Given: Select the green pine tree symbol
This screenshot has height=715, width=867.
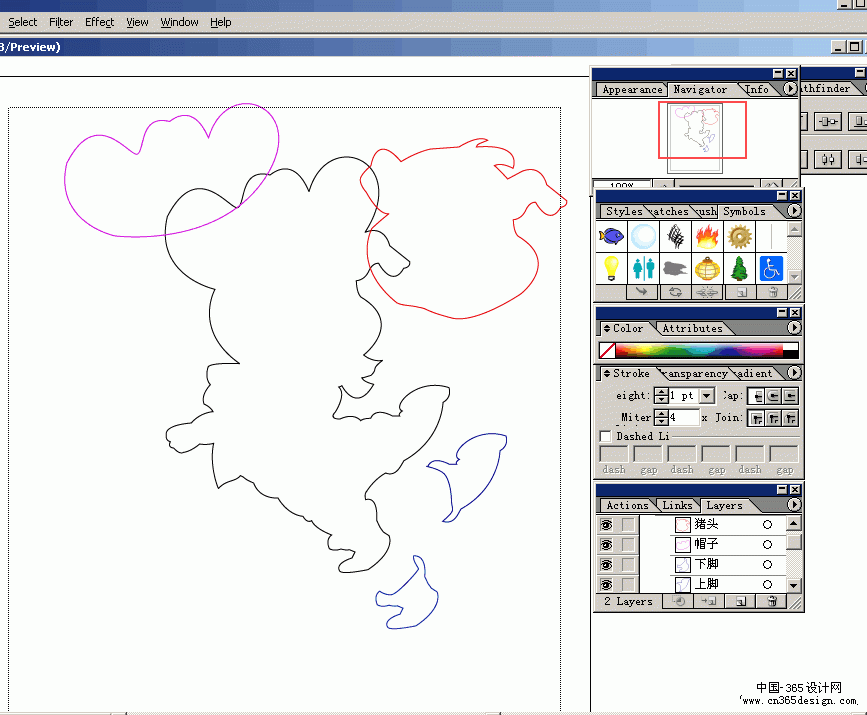Looking at the screenshot, I should coord(739,269).
